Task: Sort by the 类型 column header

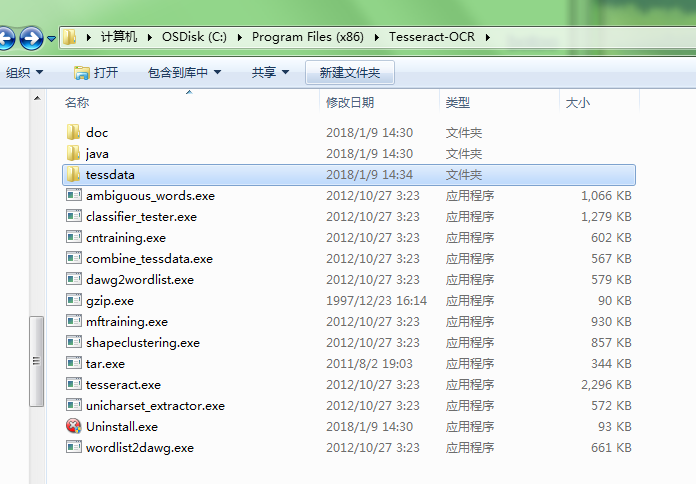Action: [458, 103]
